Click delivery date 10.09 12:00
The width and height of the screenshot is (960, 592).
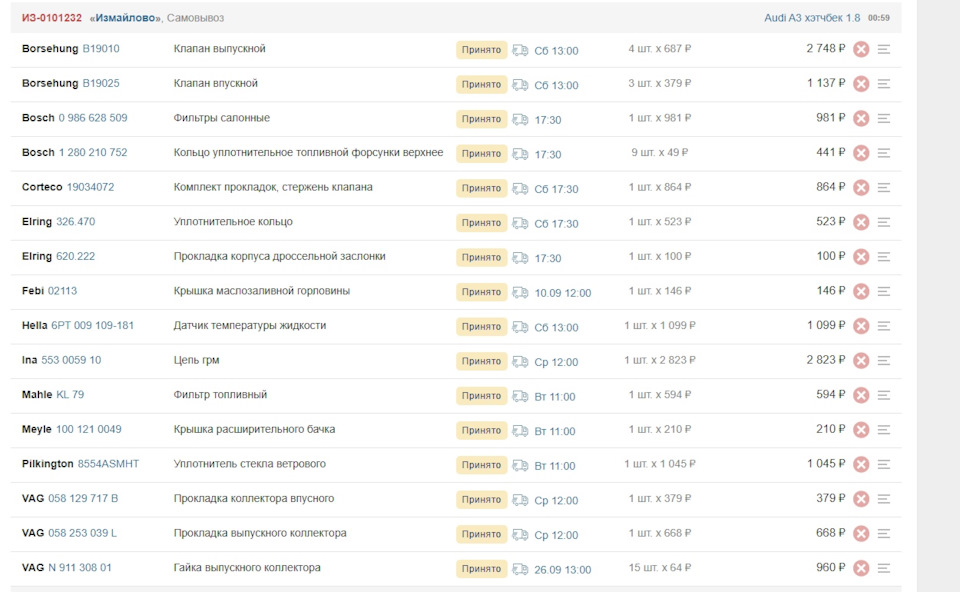pyautogui.click(x=562, y=293)
